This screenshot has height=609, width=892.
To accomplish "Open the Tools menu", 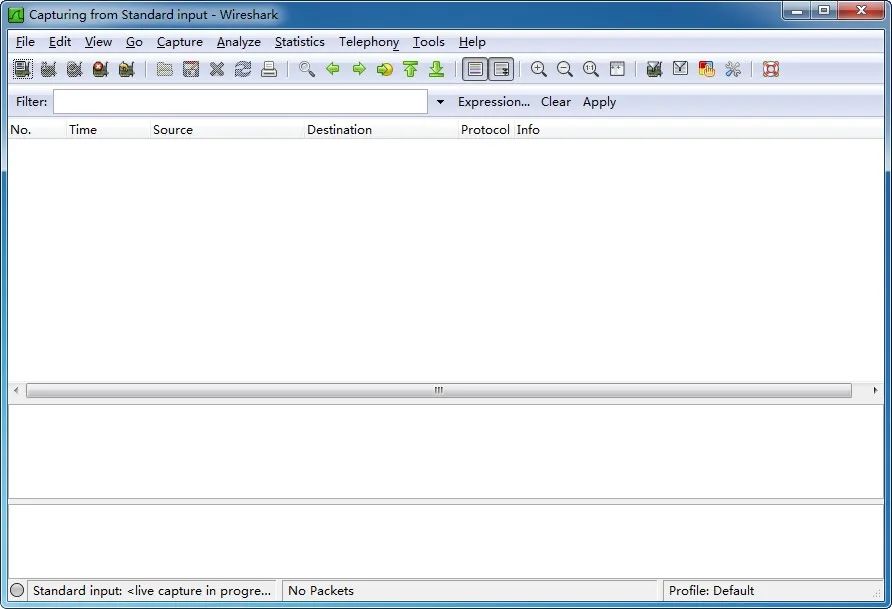I will click(429, 42).
